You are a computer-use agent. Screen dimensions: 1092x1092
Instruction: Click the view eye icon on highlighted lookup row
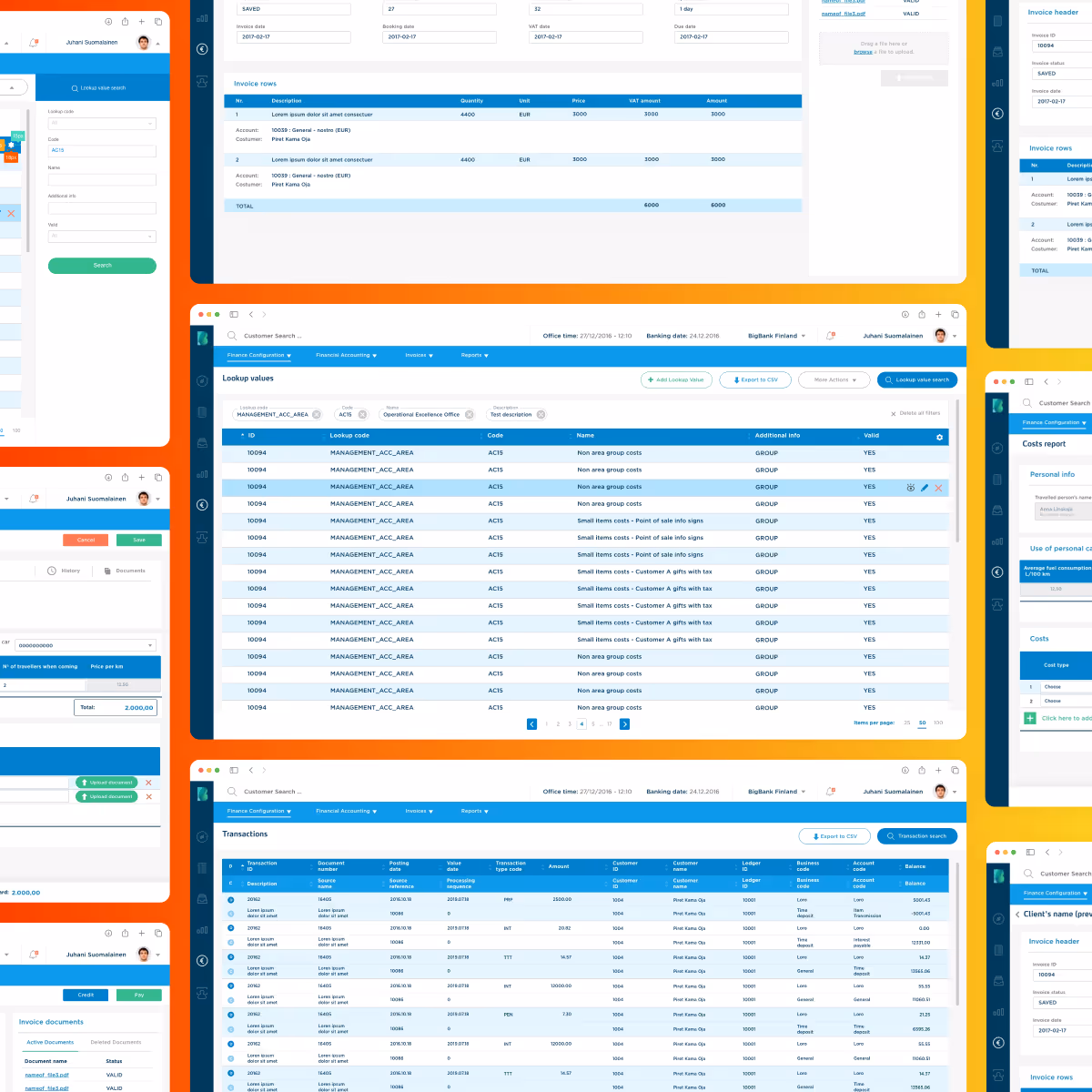(910, 488)
